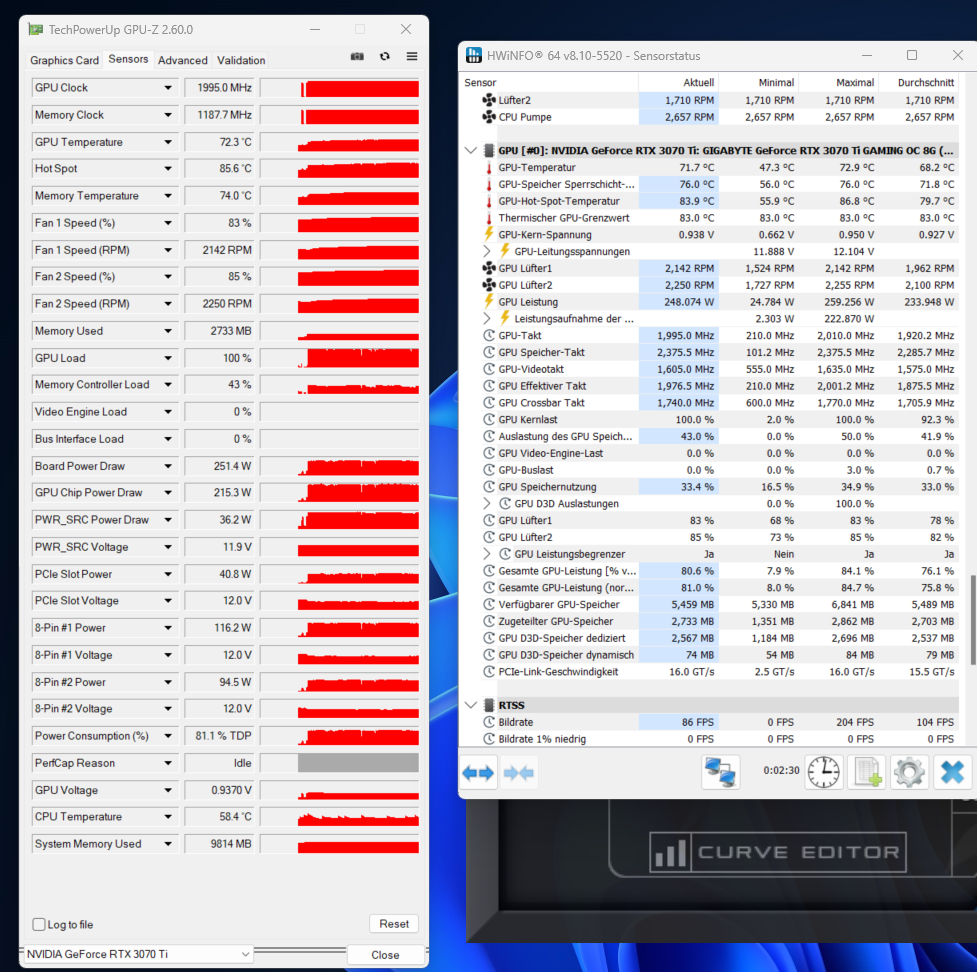Enable the Log to file checkbox
The width and height of the screenshot is (977, 972).
click(39, 925)
